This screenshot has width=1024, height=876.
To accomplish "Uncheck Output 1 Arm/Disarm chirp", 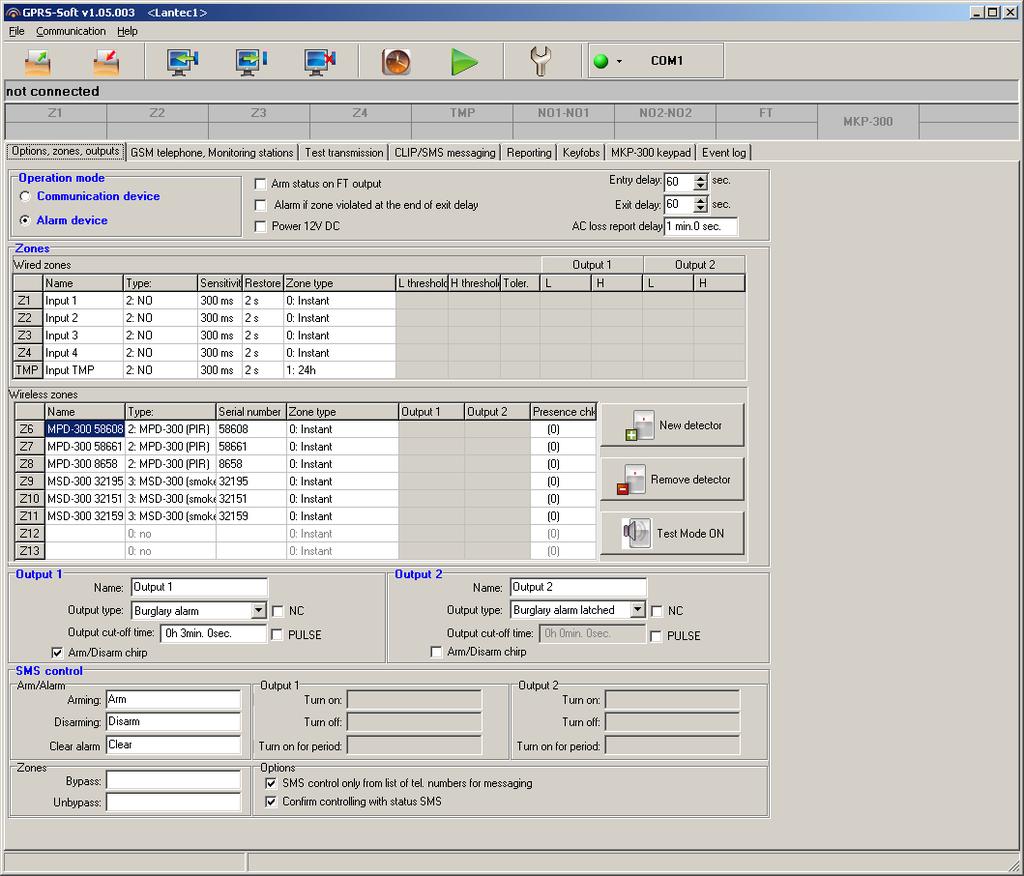I will pyautogui.click(x=57, y=653).
